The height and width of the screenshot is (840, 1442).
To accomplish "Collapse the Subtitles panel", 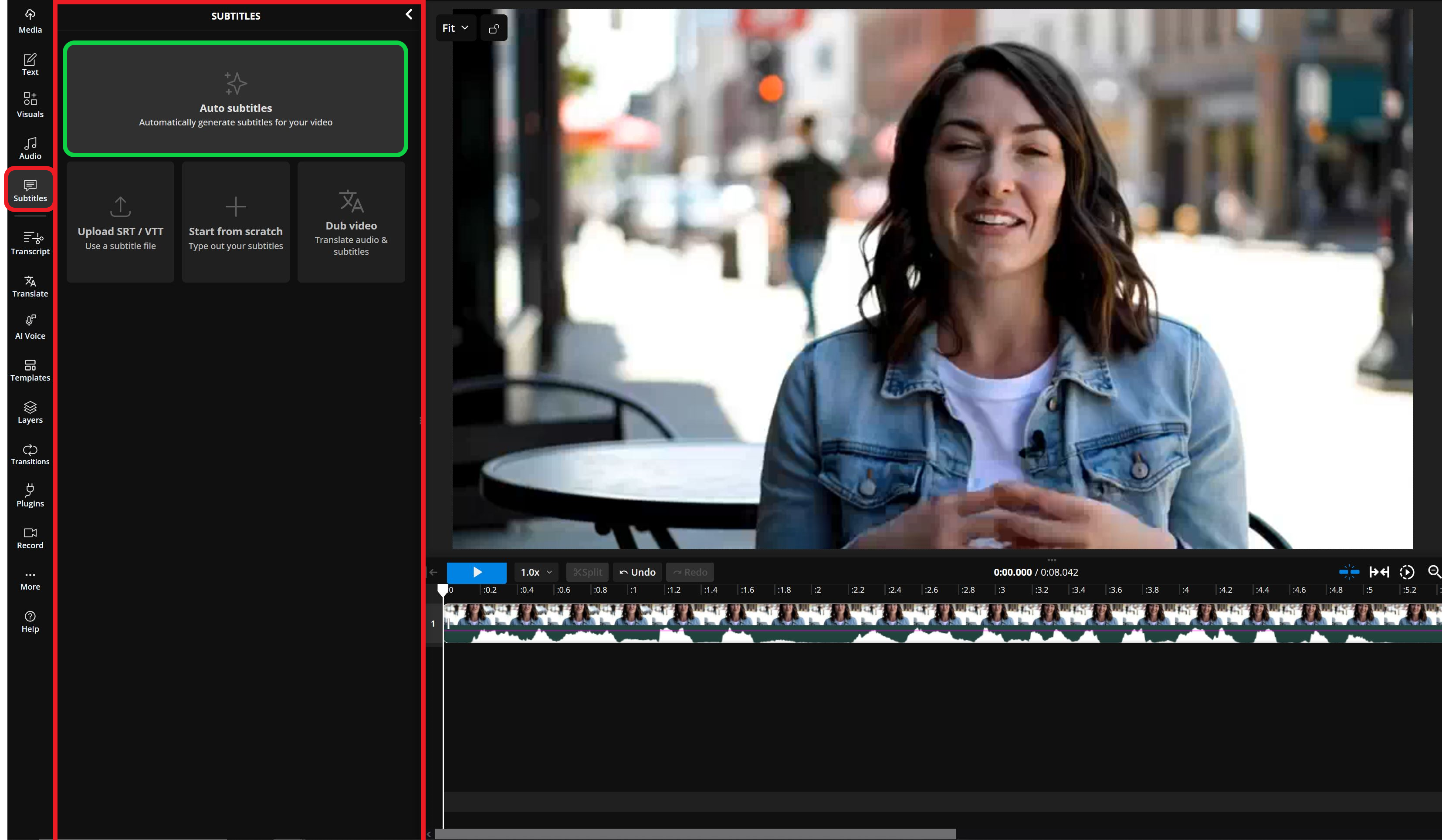I will coord(409,14).
